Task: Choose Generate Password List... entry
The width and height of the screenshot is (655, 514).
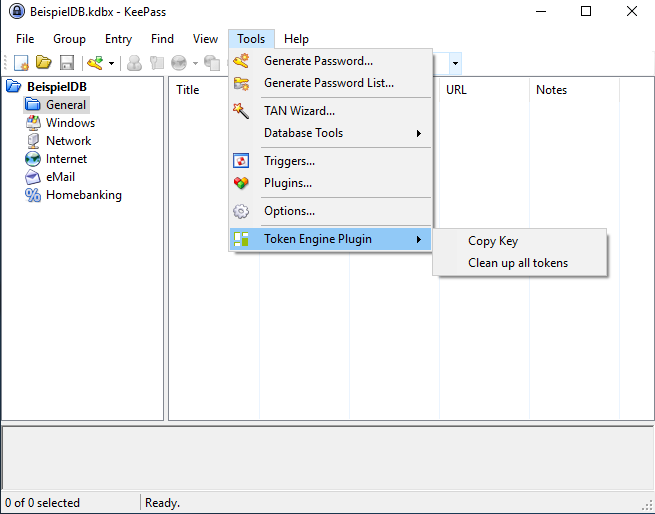Action: [x=330, y=83]
